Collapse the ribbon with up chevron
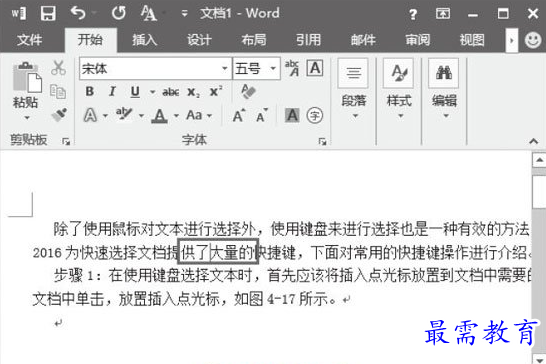 coord(533,141)
